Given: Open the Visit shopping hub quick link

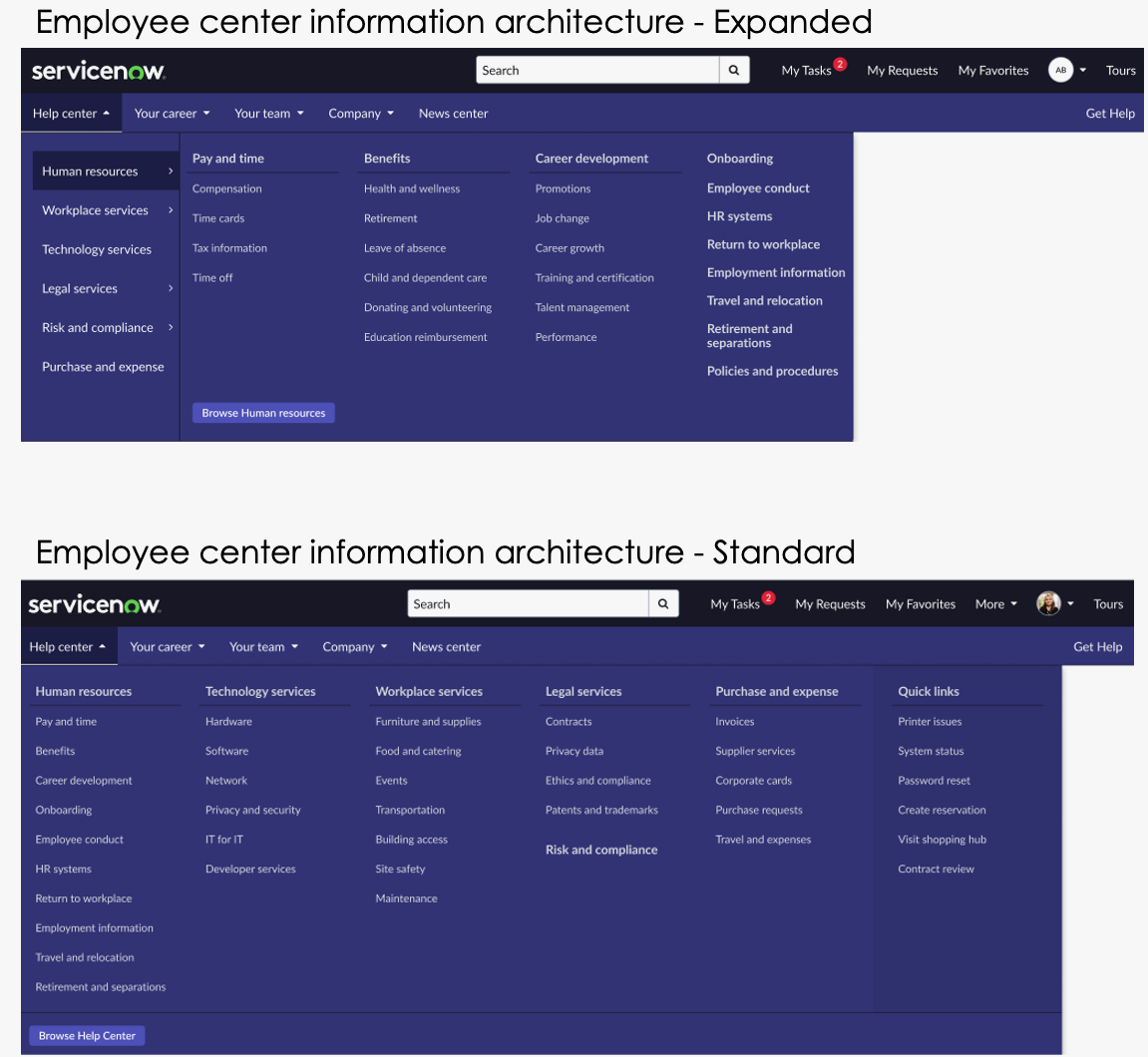Looking at the screenshot, I should 942,840.
